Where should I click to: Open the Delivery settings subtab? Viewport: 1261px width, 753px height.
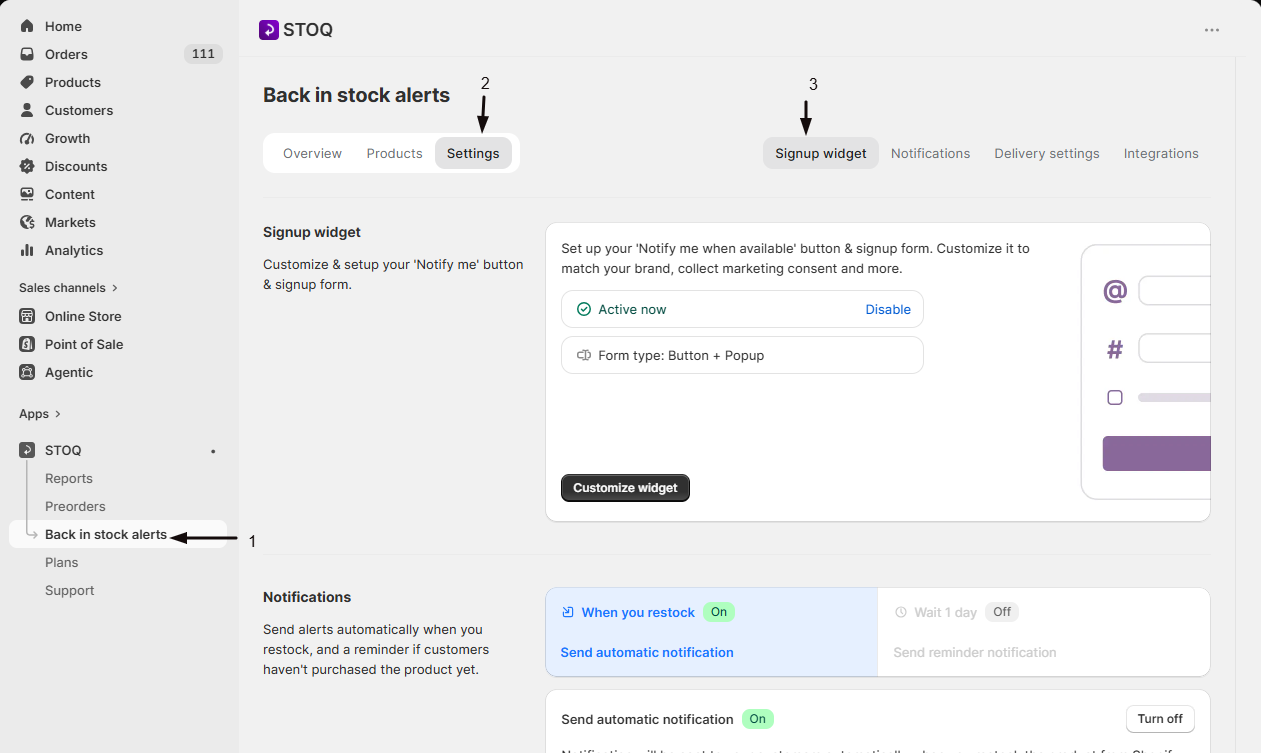pyautogui.click(x=1047, y=153)
